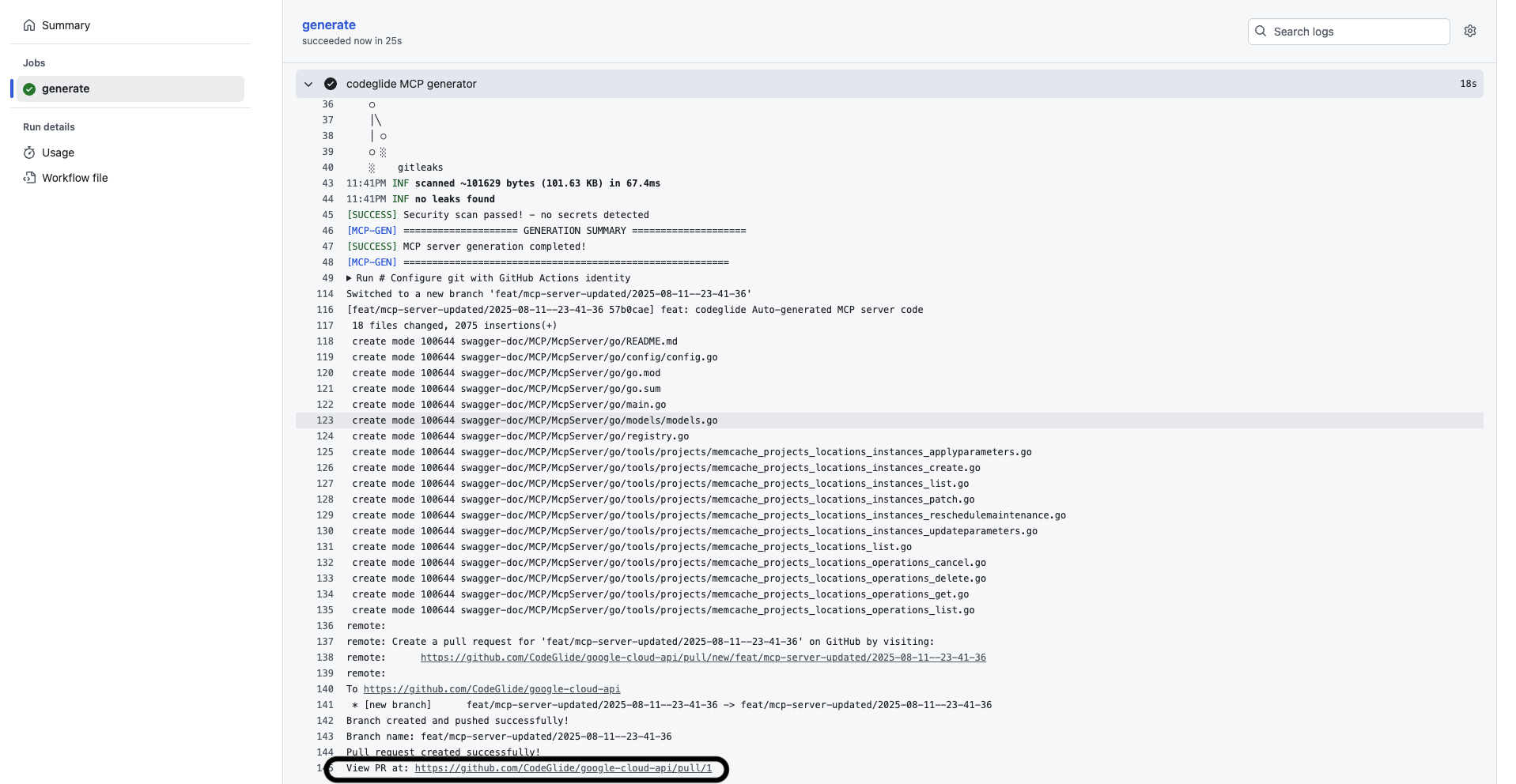Open the Summary sidebar item
1516x784 pixels.
coord(130,25)
